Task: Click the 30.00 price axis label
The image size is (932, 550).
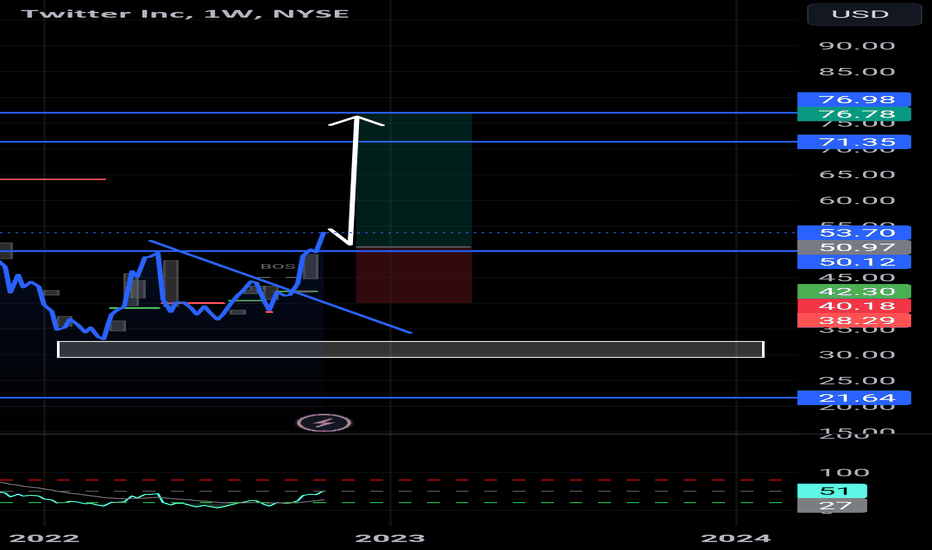Action: (857, 355)
